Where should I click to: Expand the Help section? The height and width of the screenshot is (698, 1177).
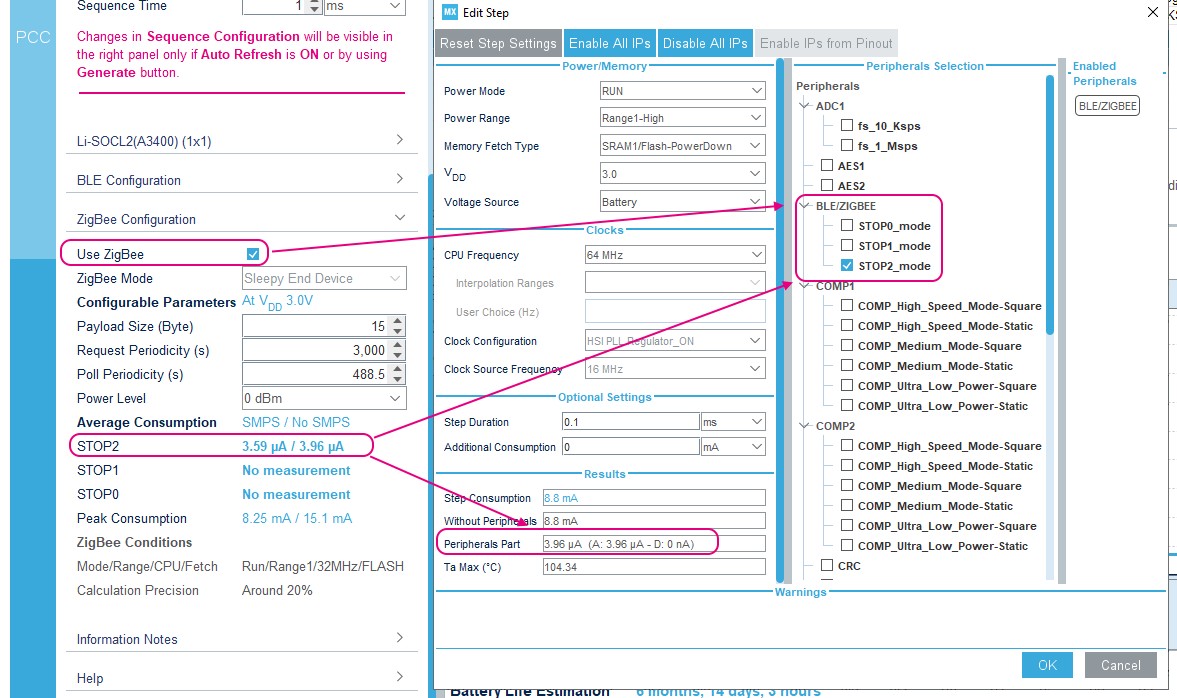coord(242,678)
